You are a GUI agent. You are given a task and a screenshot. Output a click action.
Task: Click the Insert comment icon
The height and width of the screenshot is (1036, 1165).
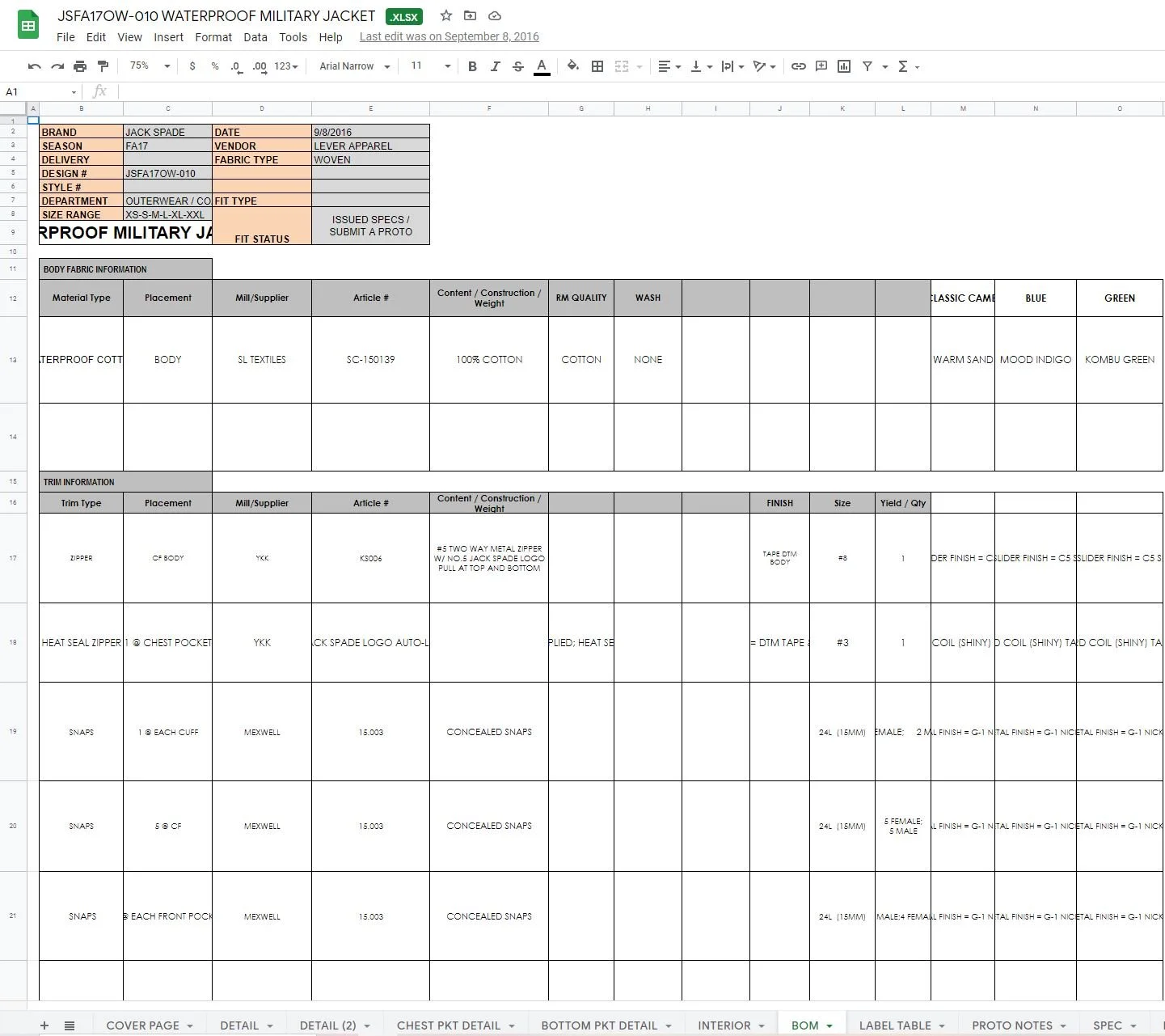coord(821,66)
